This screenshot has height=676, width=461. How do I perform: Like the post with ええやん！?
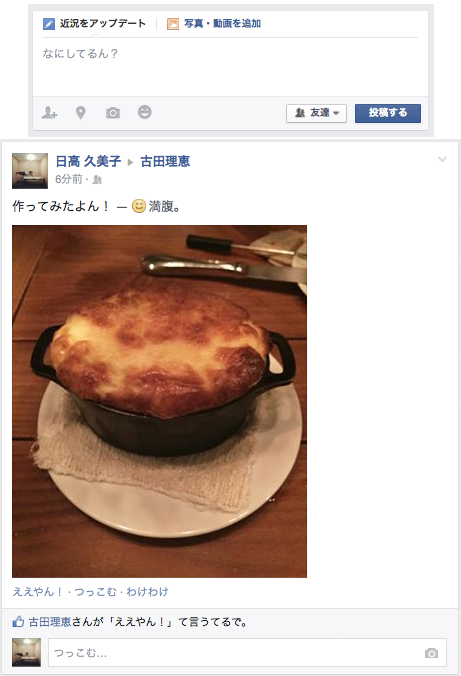click(38, 592)
